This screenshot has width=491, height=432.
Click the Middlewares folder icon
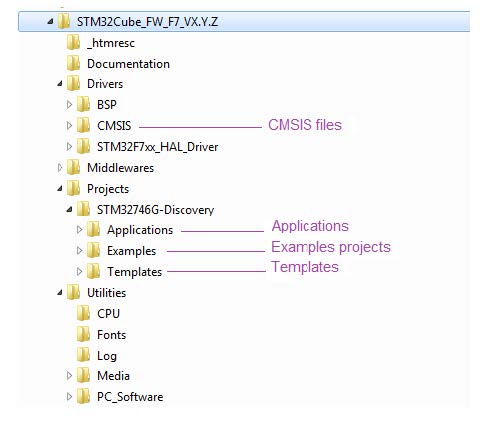73,168
